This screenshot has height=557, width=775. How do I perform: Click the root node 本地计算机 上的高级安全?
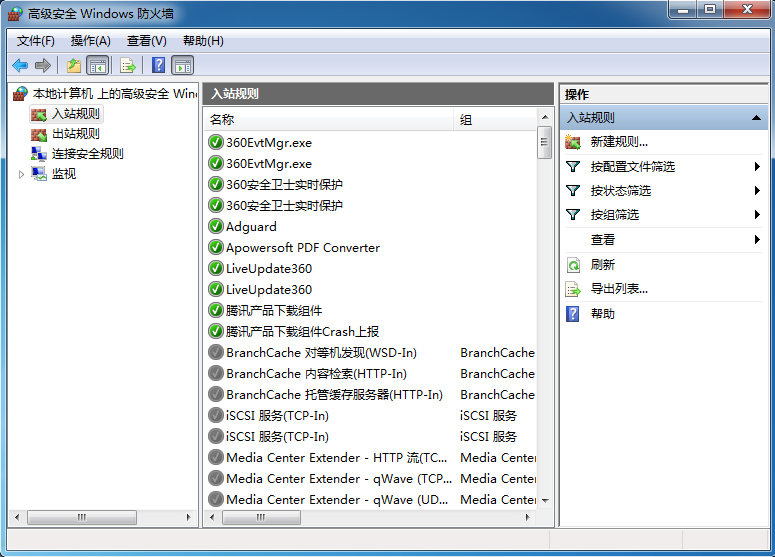[x=115, y=93]
